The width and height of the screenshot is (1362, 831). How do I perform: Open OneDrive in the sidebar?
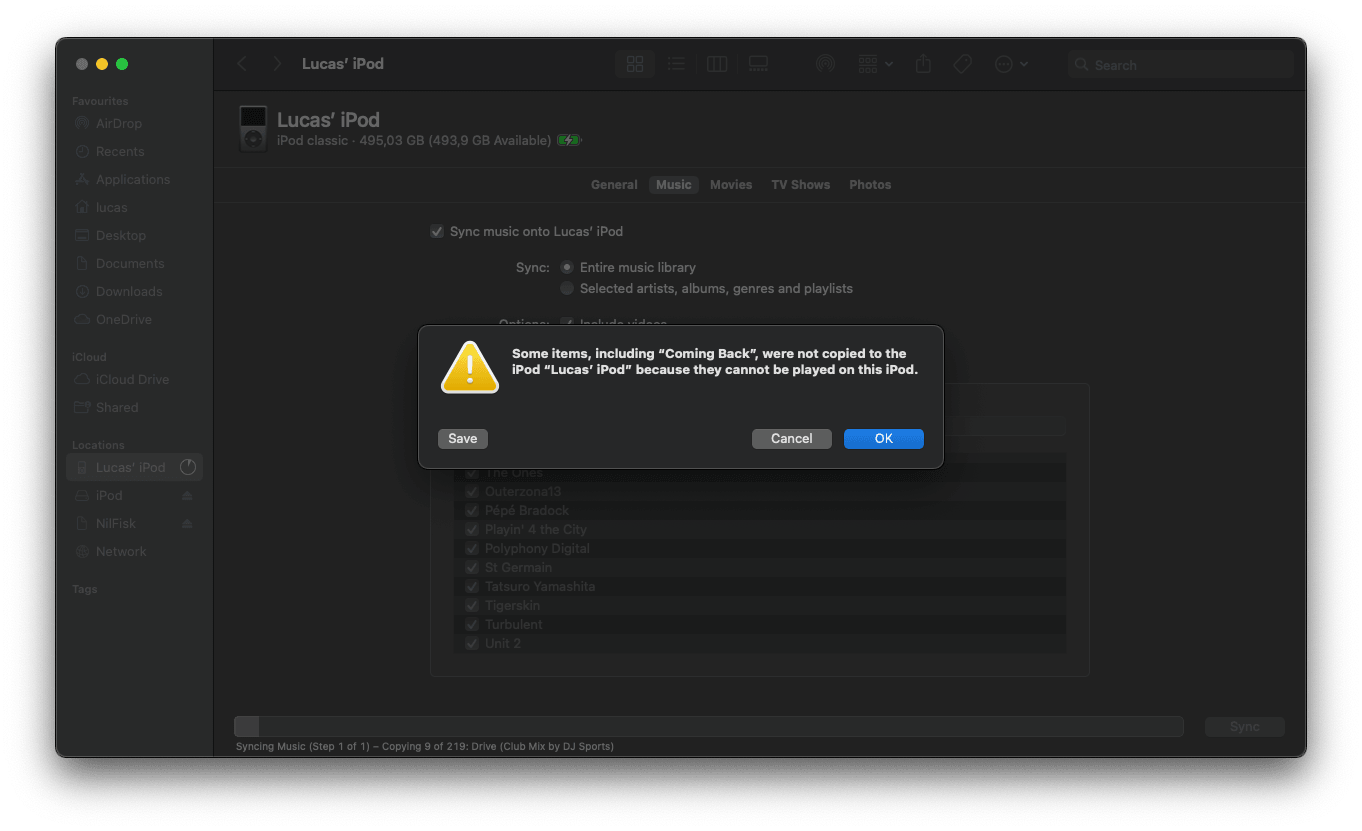[134, 320]
